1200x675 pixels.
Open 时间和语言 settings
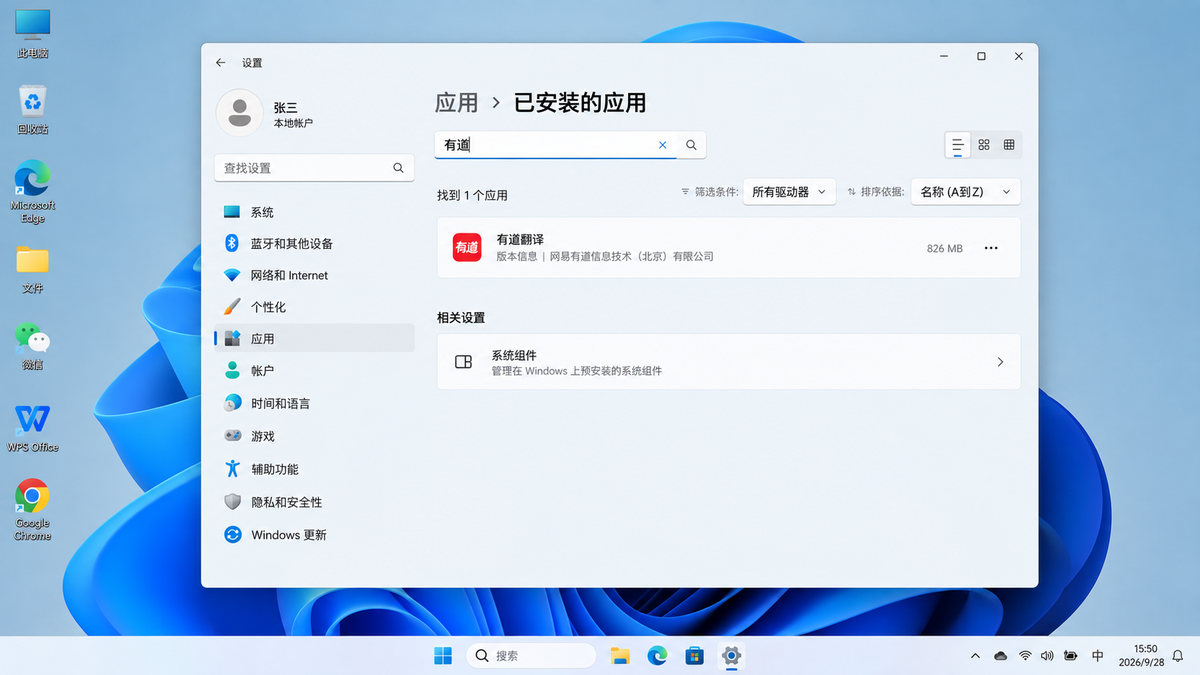pyautogui.click(x=314, y=403)
